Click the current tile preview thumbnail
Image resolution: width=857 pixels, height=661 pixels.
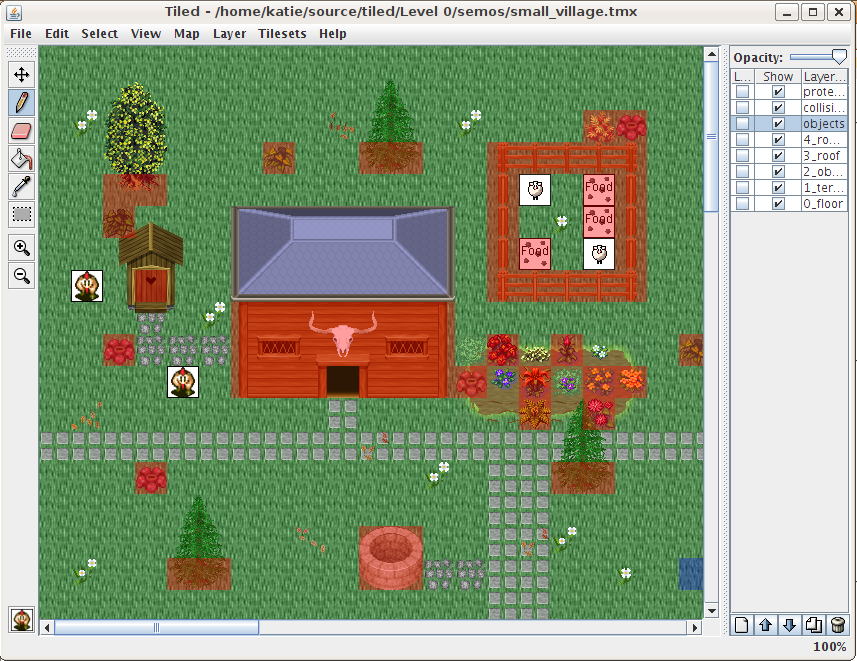coord(21,620)
